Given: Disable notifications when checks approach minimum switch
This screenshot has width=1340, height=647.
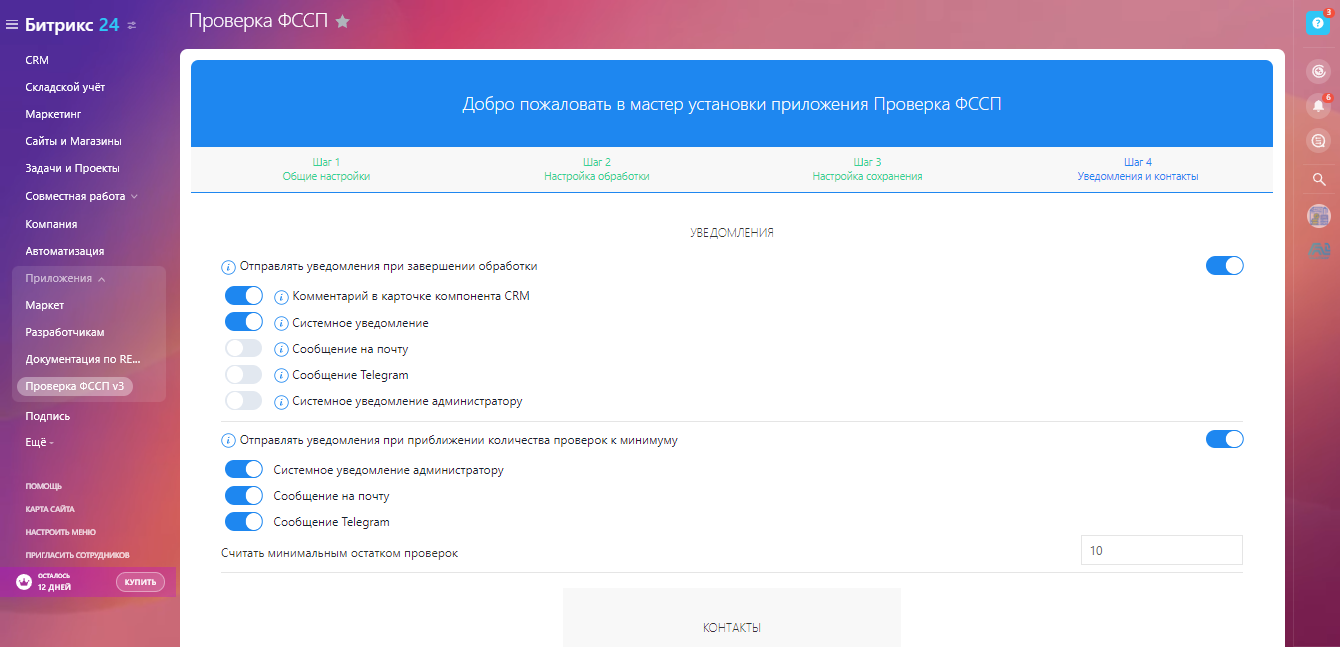Looking at the screenshot, I should point(1224,439).
